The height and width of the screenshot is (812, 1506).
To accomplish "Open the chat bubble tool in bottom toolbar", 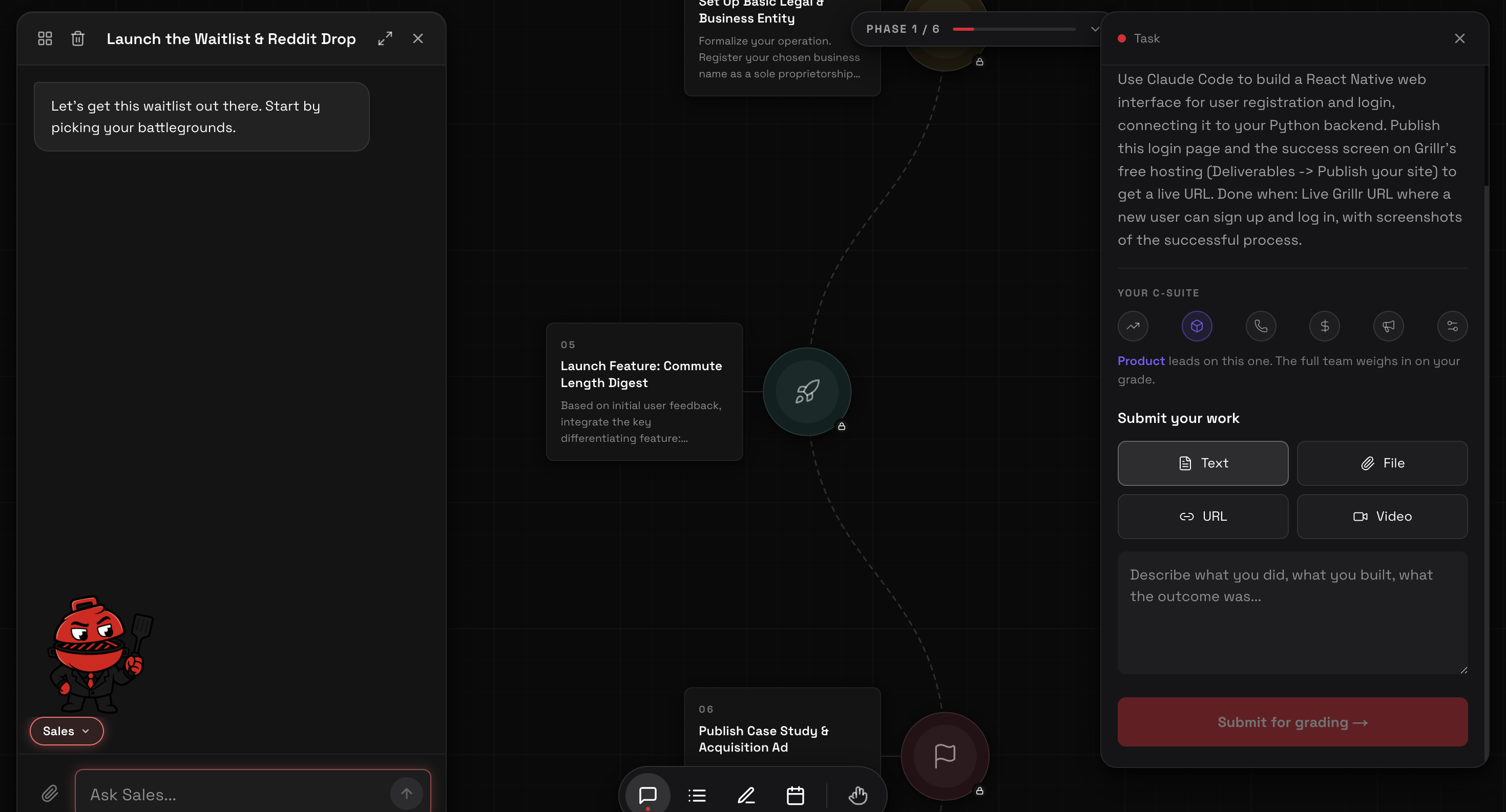I will coord(648,795).
